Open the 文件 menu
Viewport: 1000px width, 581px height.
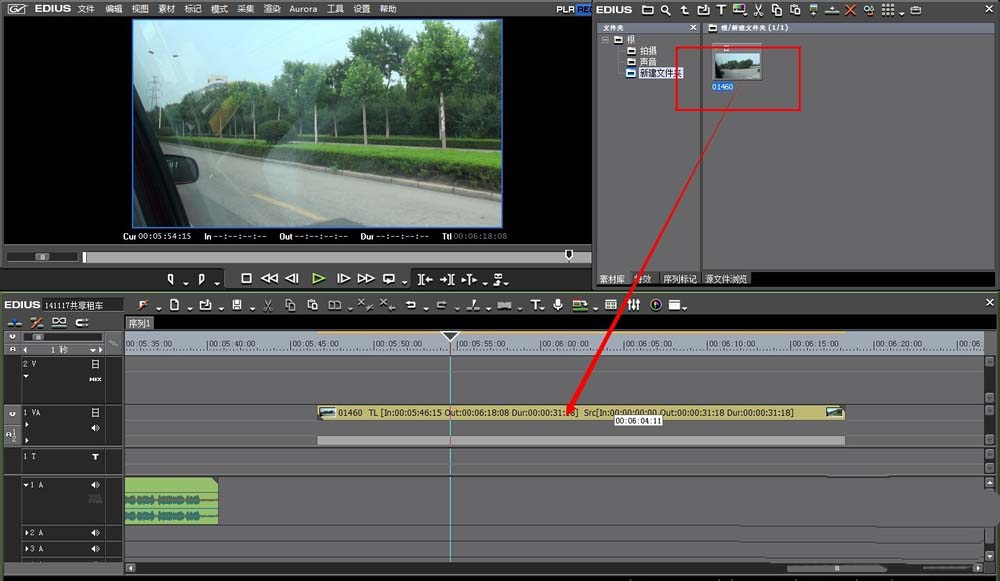(85, 9)
